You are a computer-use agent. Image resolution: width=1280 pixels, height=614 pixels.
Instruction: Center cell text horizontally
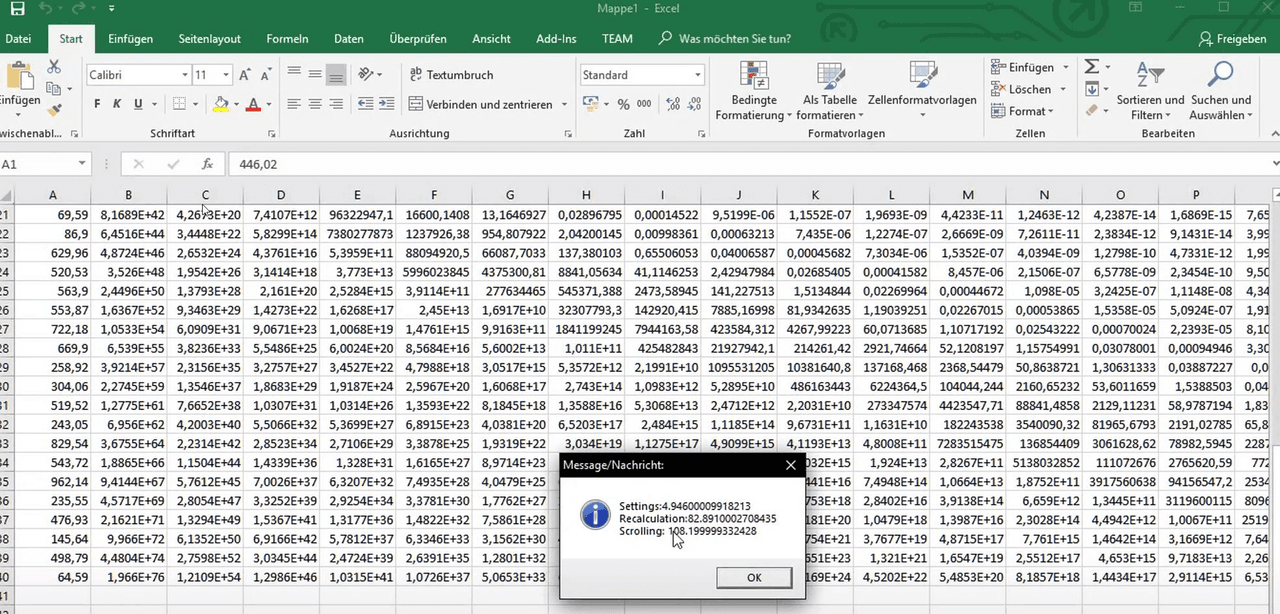pos(315,104)
